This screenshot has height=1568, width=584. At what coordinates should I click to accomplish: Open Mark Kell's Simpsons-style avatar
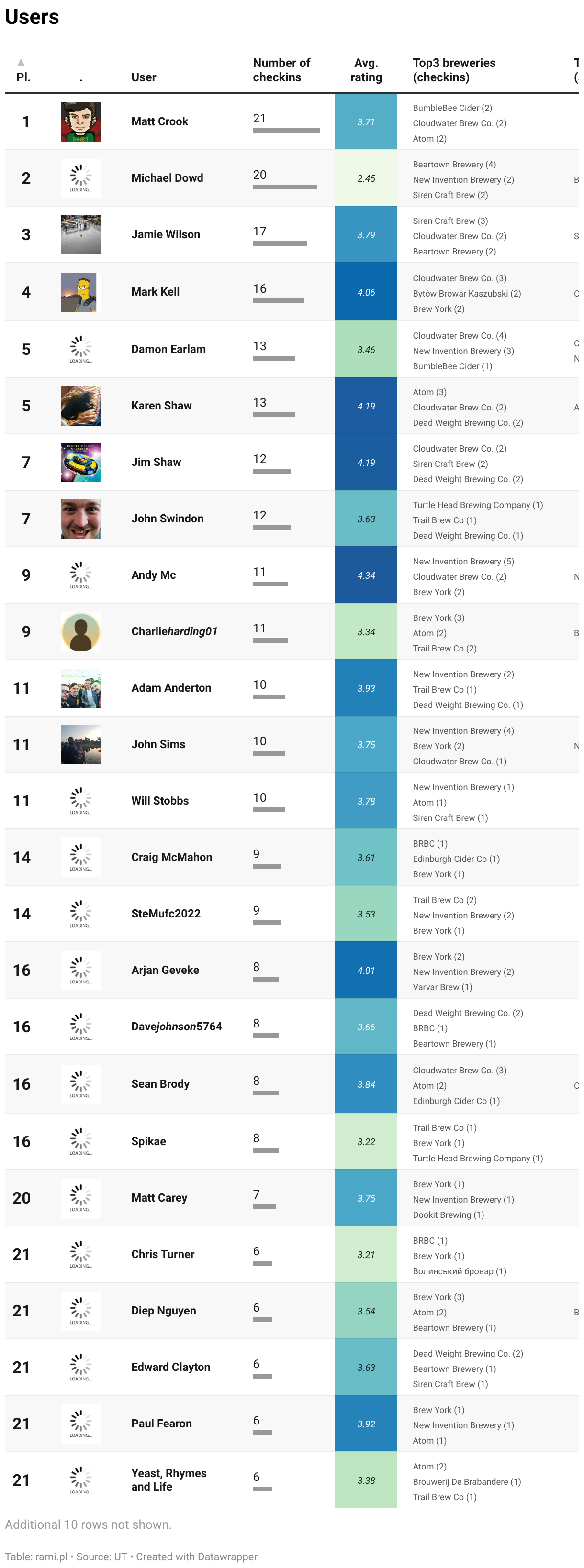(79, 292)
